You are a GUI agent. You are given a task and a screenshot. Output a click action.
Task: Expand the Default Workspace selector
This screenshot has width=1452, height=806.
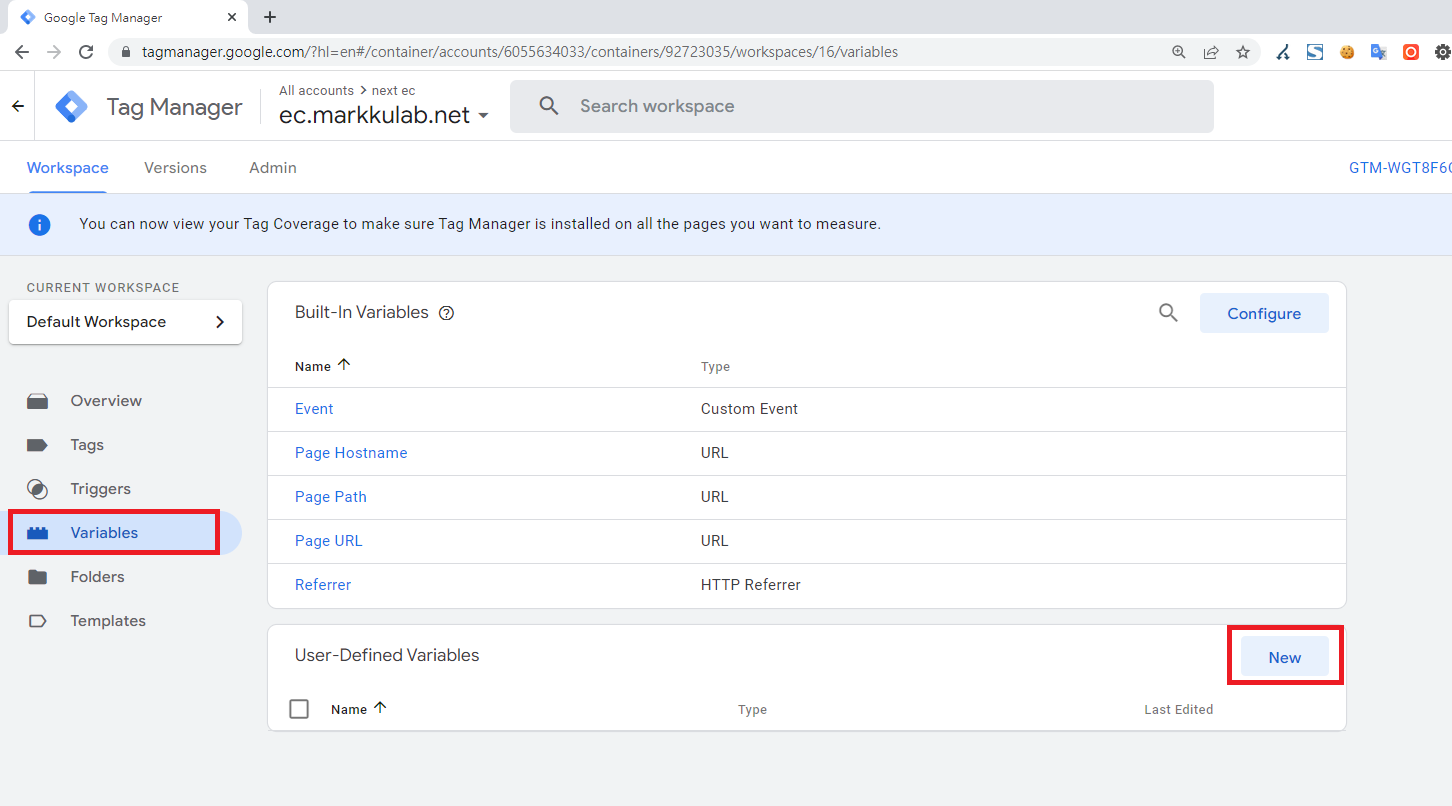pyautogui.click(x=125, y=322)
